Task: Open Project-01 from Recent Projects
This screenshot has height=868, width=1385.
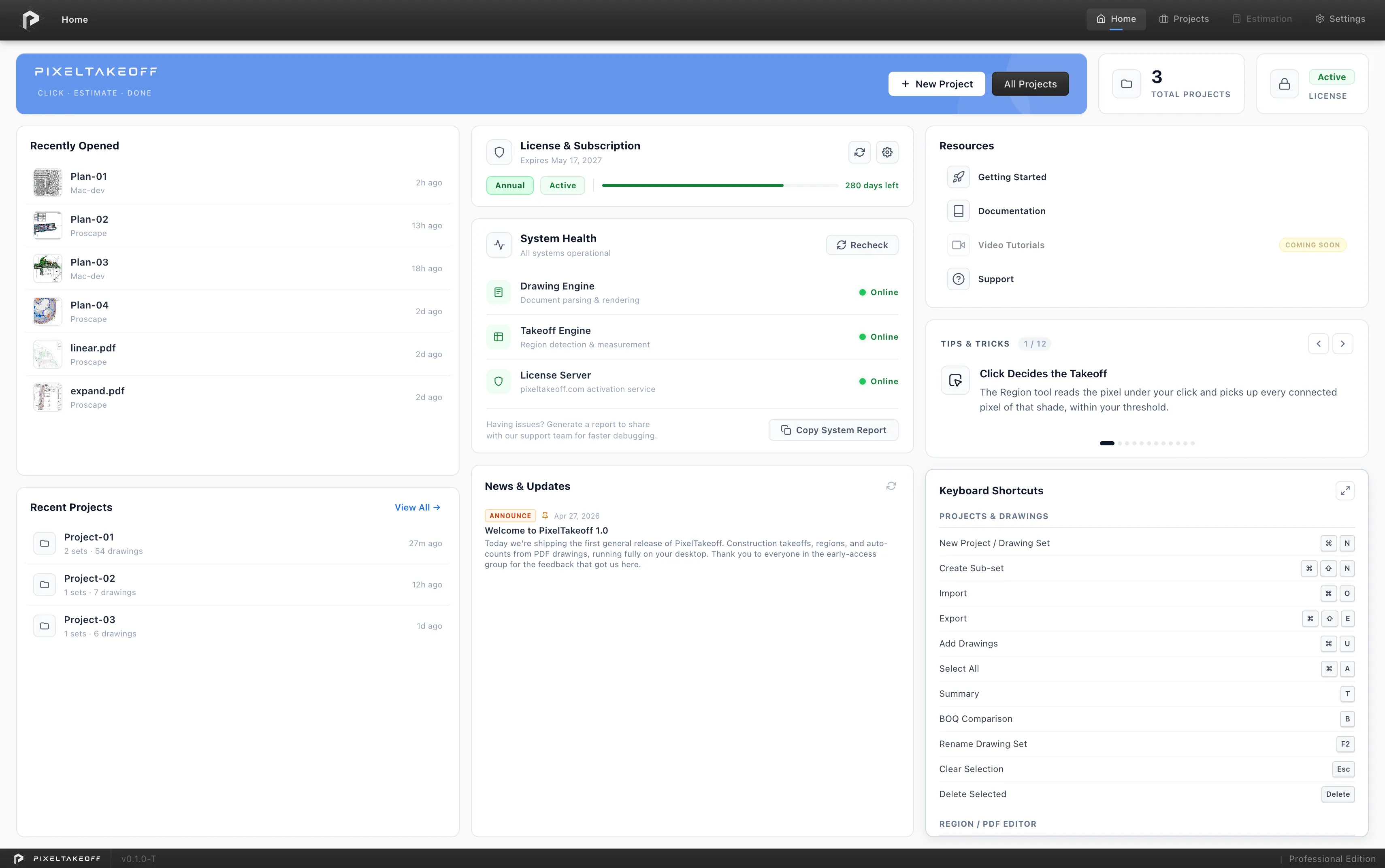Action: click(x=238, y=543)
